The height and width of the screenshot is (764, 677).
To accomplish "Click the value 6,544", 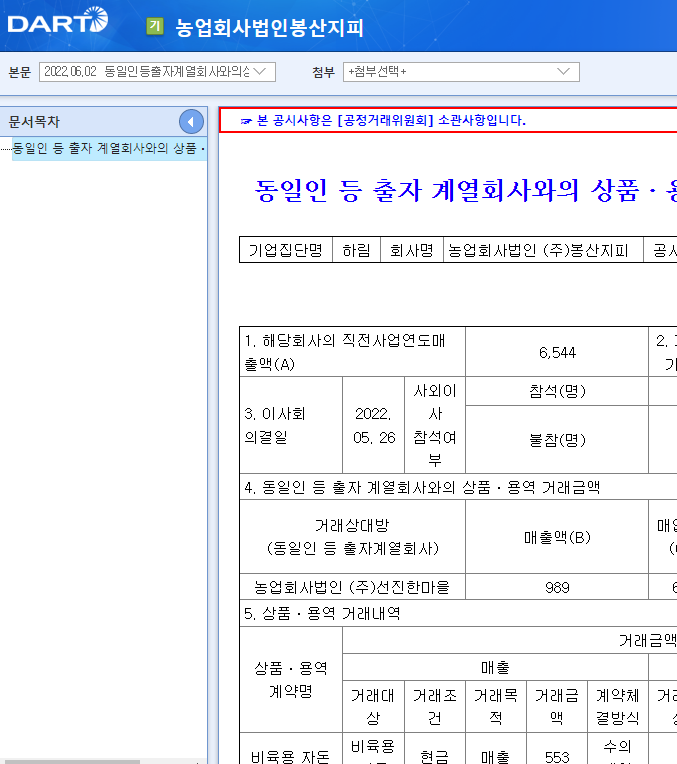I will [557, 352].
